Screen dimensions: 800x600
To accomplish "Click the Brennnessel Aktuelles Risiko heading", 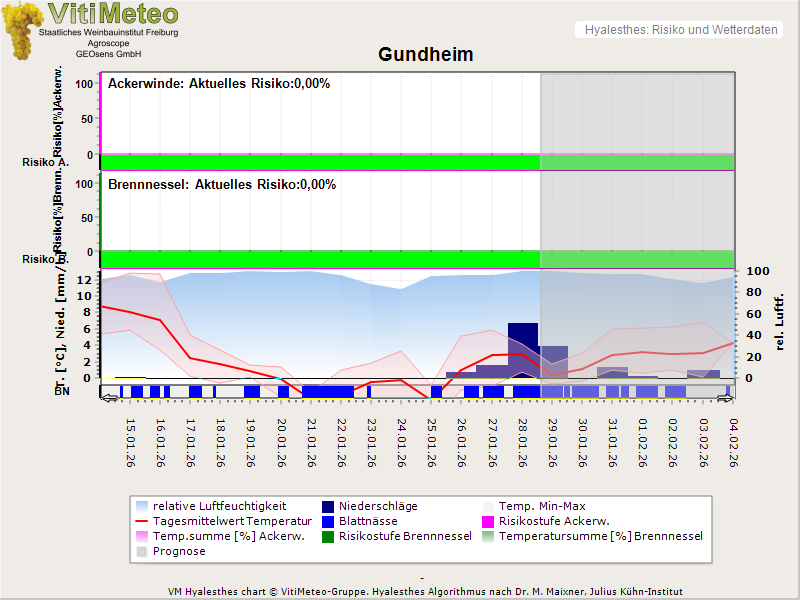I will (x=222, y=185).
